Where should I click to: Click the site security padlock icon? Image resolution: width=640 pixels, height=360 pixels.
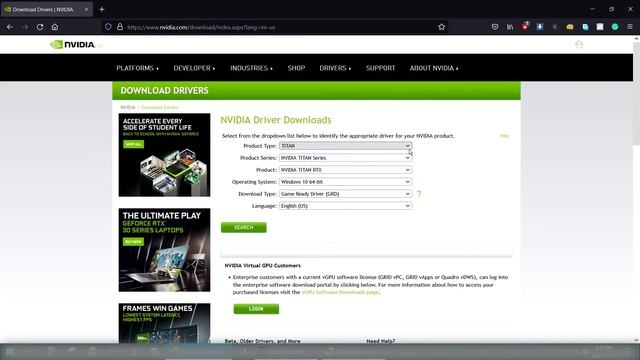pyautogui.click(x=120, y=27)
